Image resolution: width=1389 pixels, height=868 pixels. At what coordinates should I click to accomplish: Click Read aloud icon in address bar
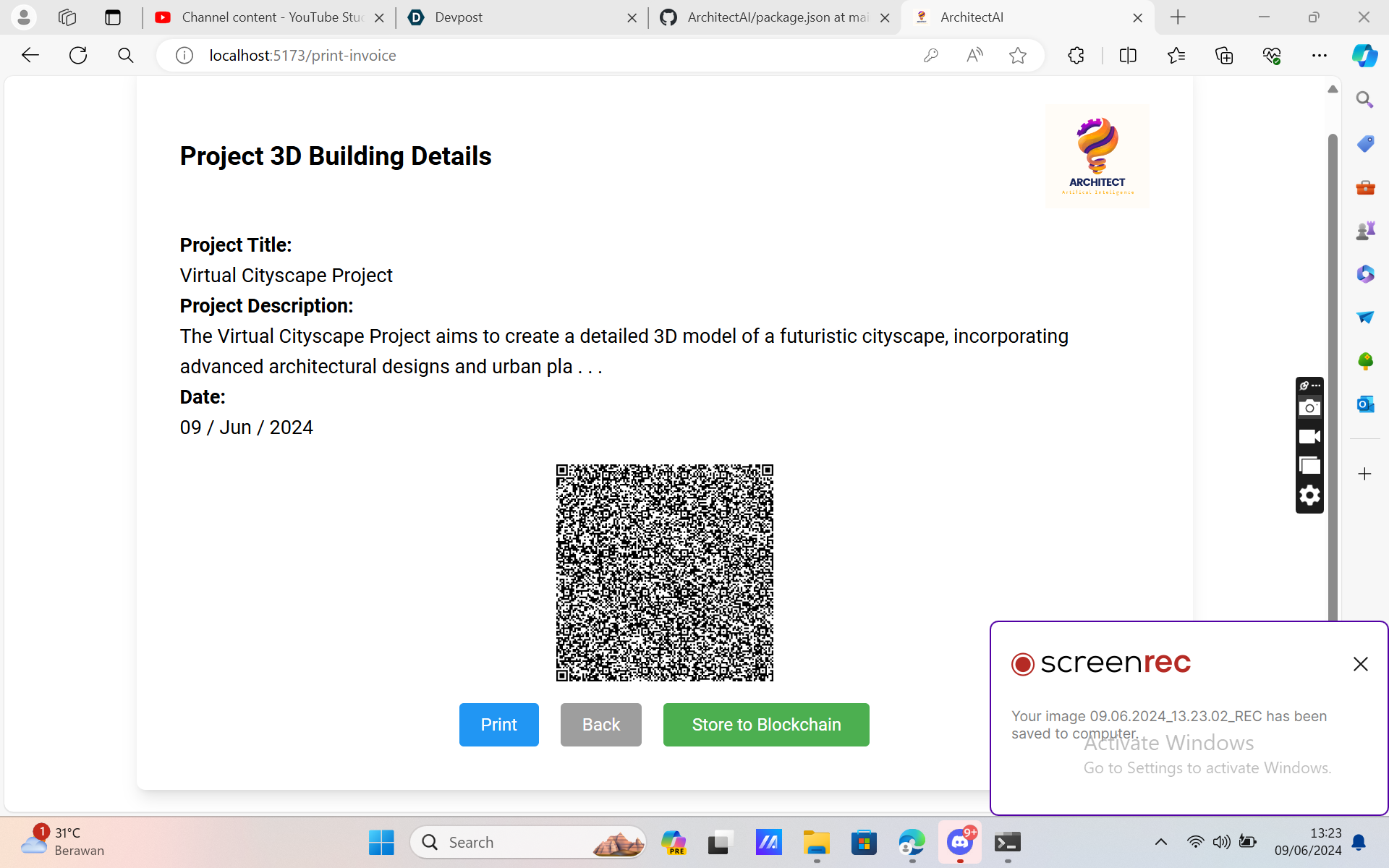(974, 56)
